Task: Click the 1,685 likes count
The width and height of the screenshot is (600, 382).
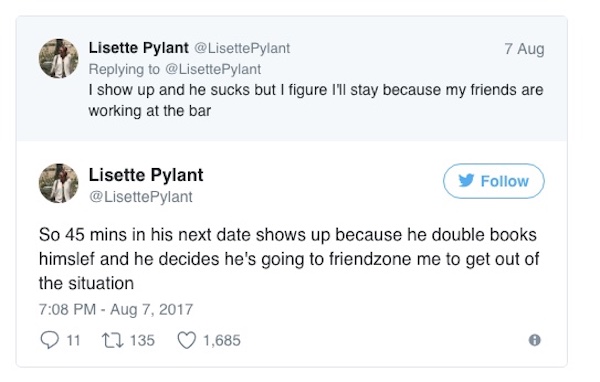Action: 222,340
